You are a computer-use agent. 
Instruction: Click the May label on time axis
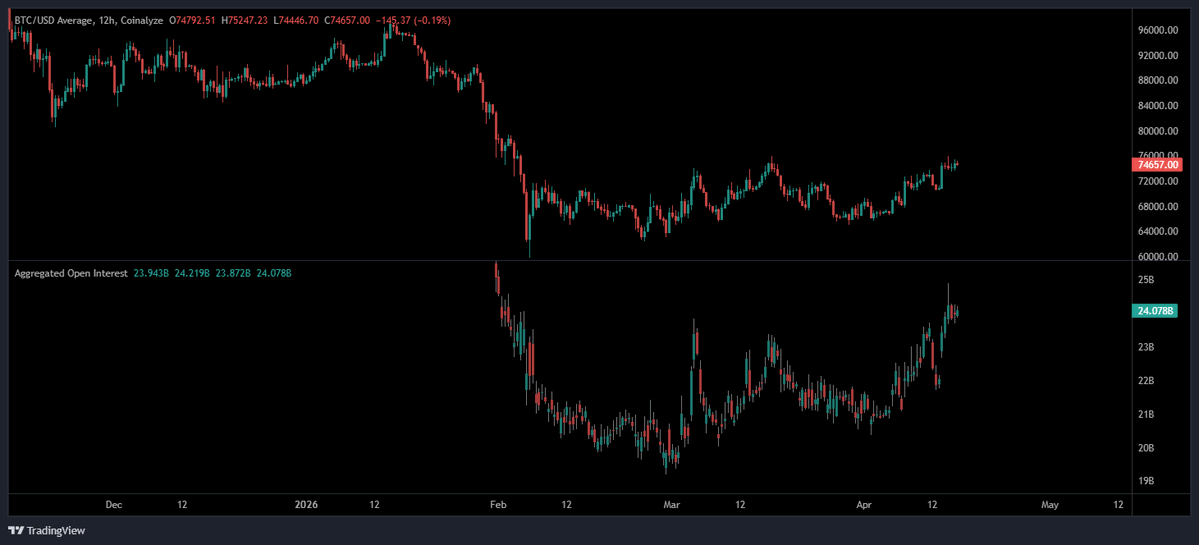pos(1050,504)
